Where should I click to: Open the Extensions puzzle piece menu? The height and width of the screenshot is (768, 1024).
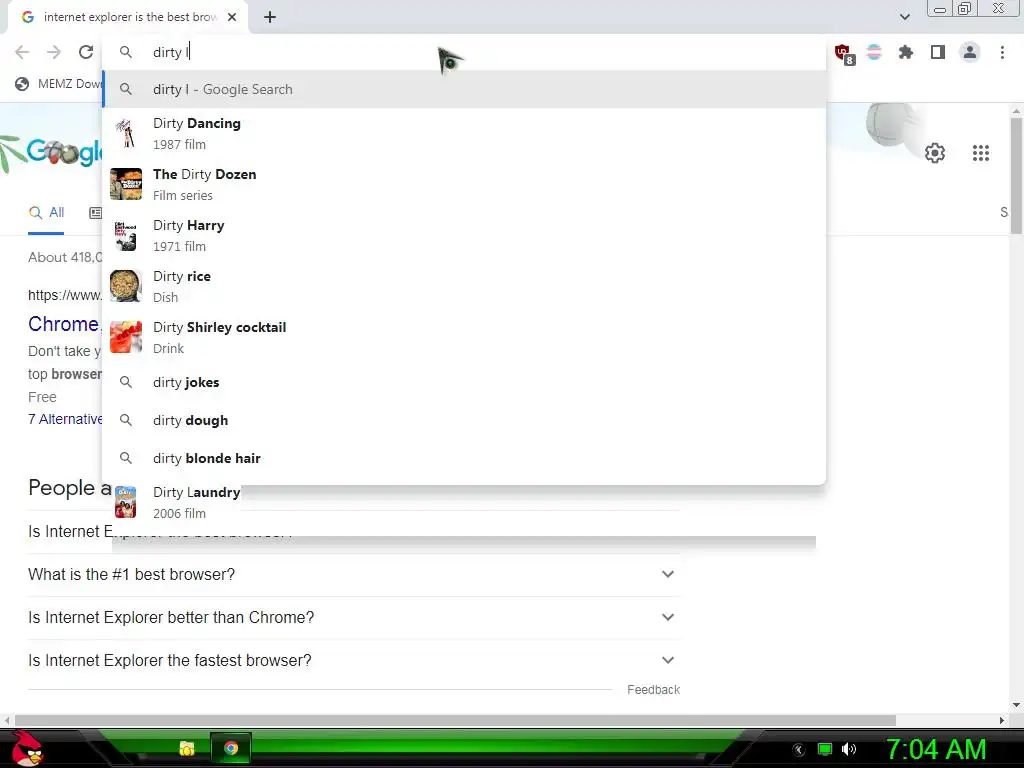pos(906,52)
